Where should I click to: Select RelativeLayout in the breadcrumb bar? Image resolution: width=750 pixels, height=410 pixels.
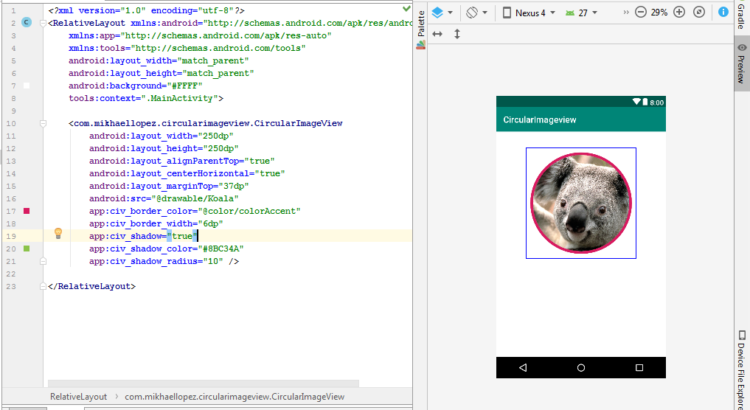click(79, 397)
